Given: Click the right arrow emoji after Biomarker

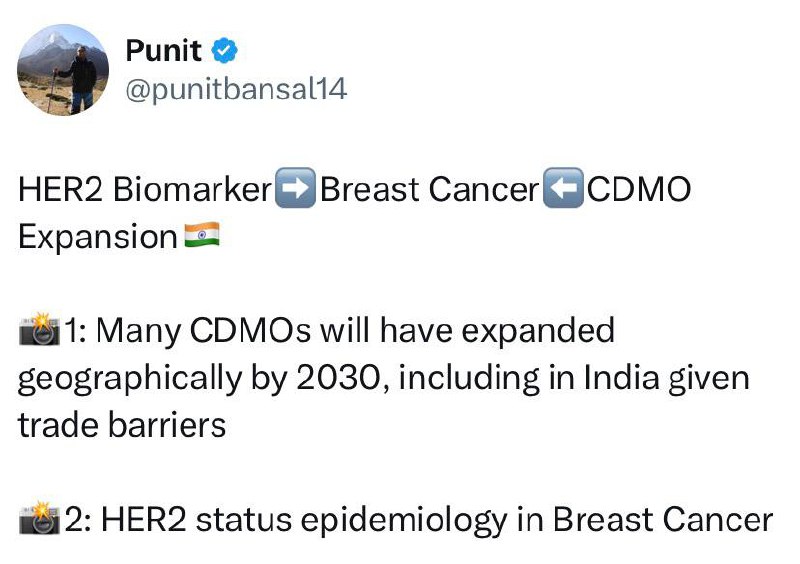Looking at the screenshot, I should 295,190.
